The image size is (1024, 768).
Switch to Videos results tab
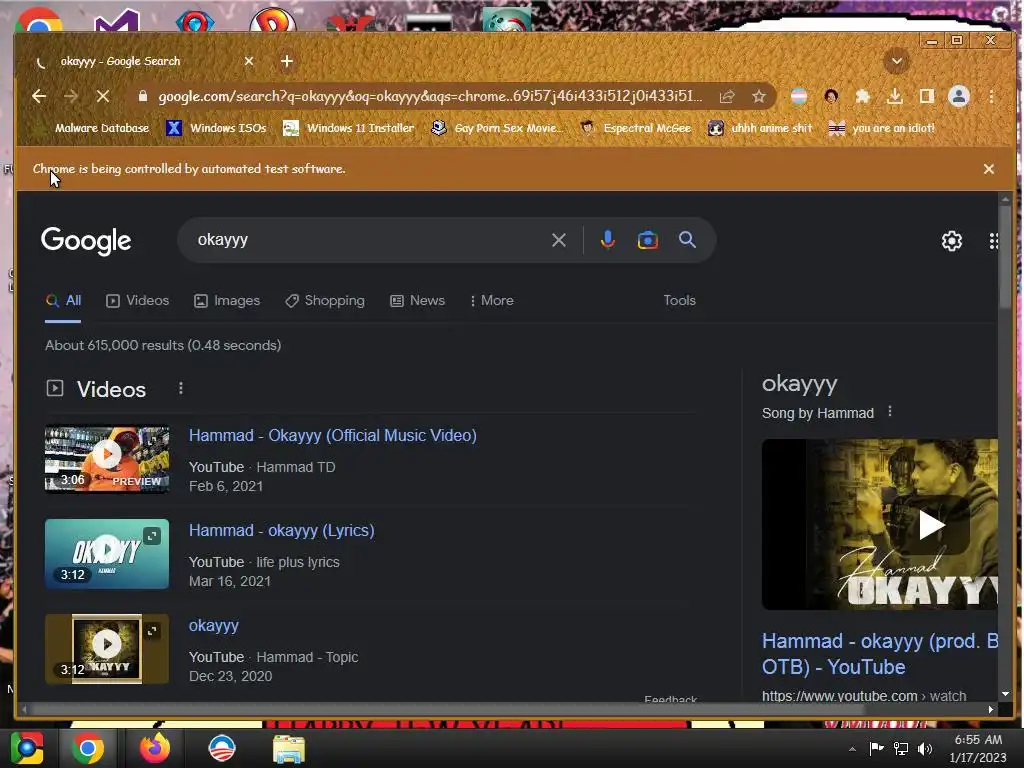(138, 301)
